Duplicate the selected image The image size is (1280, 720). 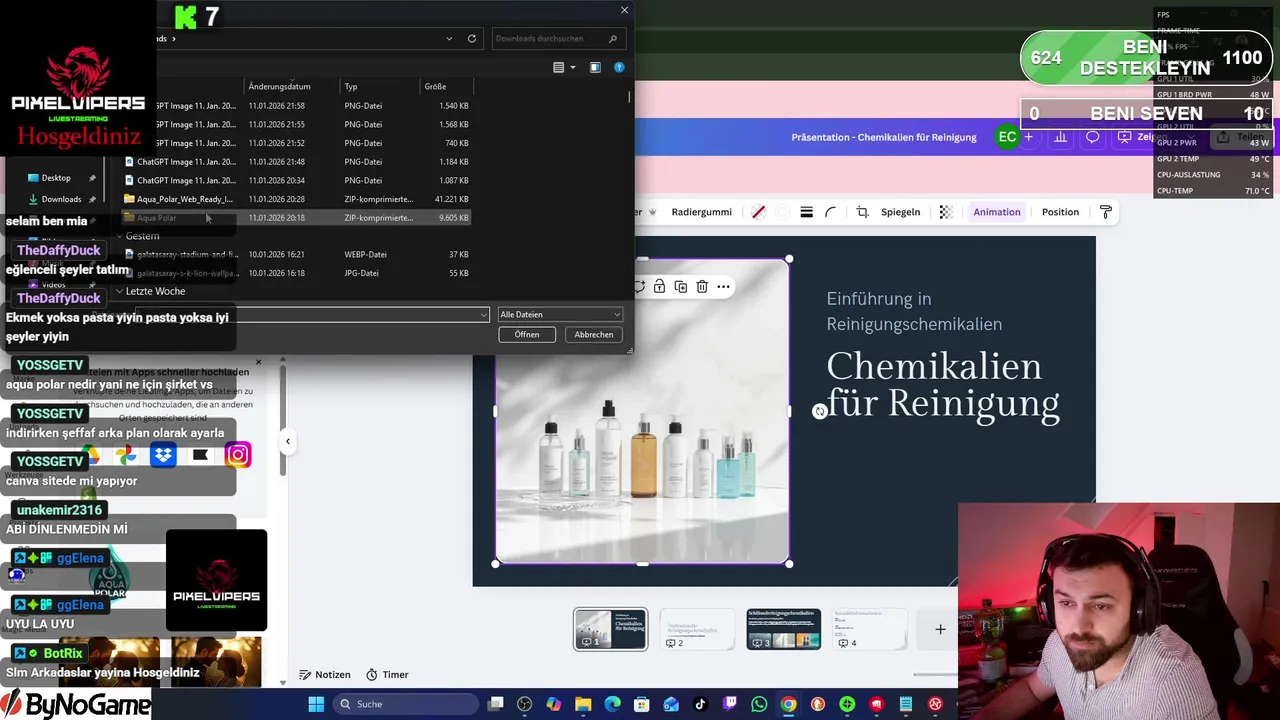pos(681,287)
